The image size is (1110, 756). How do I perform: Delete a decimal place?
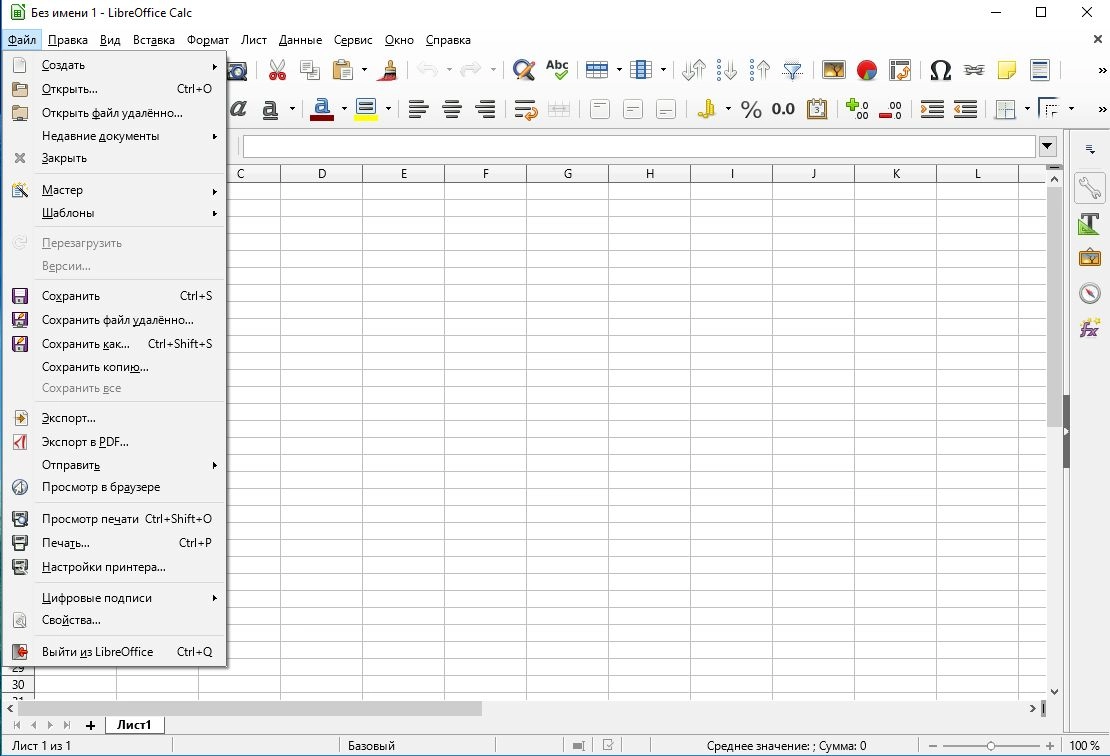pyautogui.click(x=891, y=108)
